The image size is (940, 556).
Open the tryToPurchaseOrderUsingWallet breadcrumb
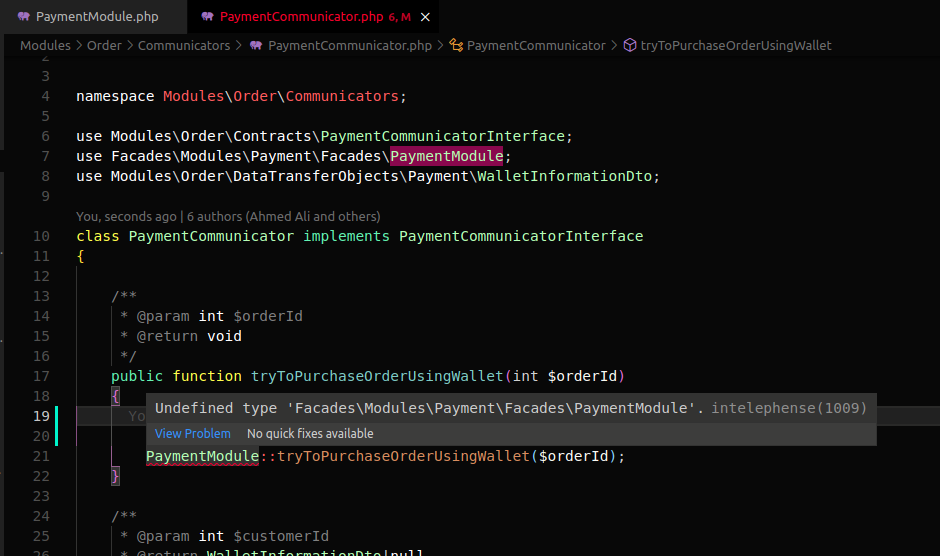tap(736, 46)
